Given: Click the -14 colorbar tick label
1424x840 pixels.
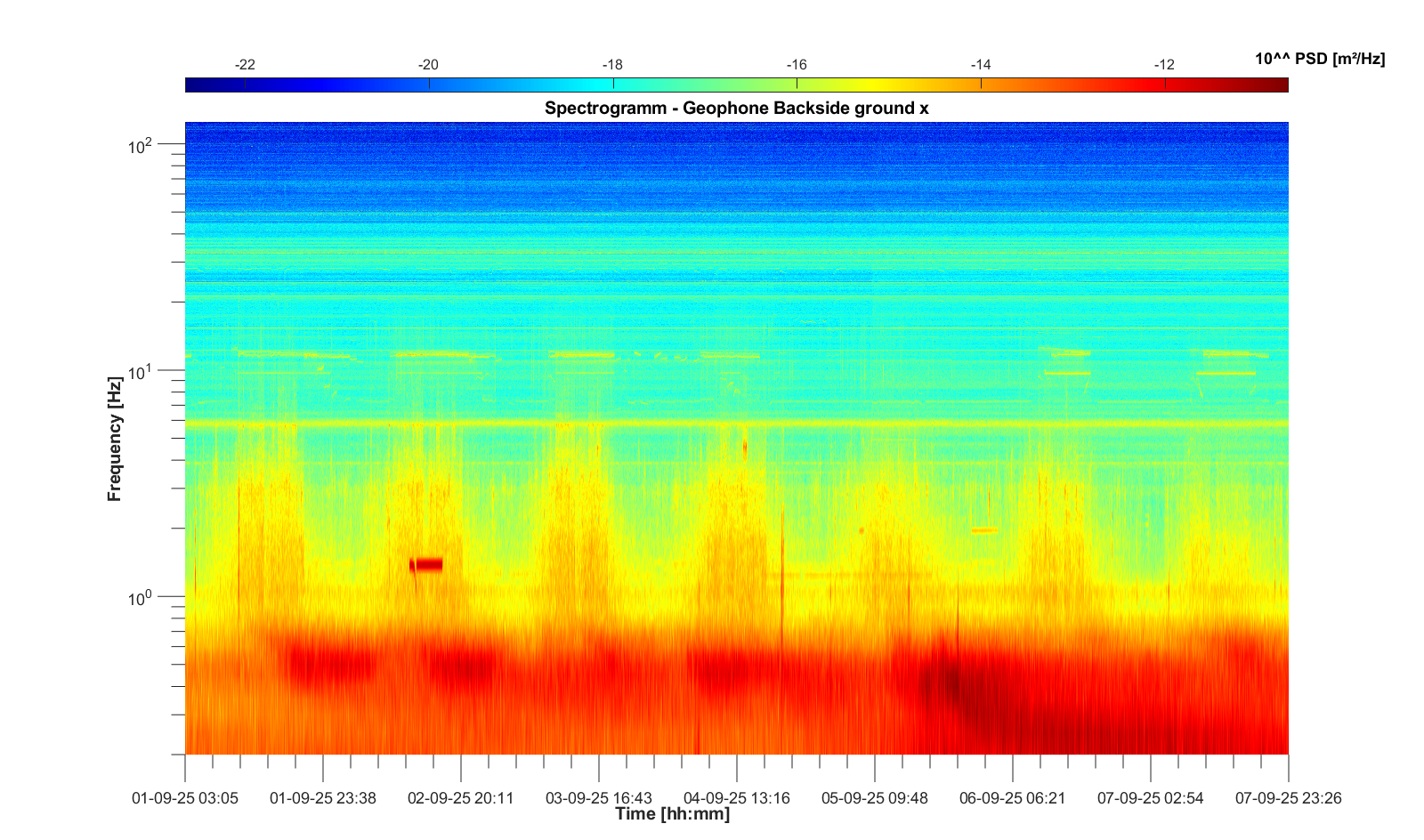Looking at the screenshot, I should tap(981, 65).
